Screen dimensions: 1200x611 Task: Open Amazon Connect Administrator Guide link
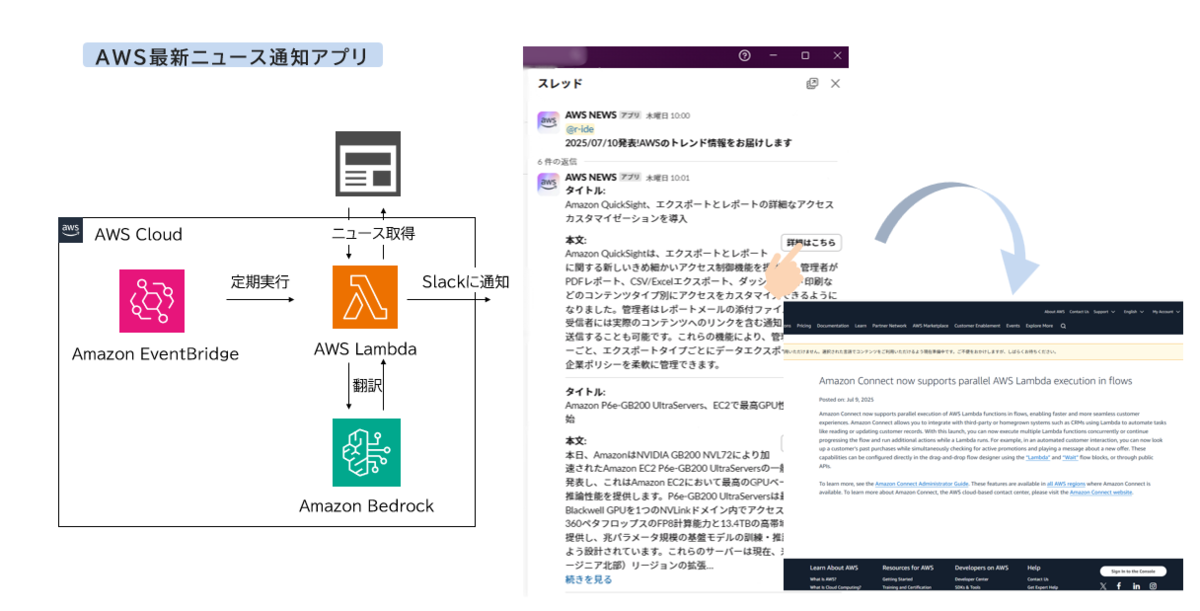coord(921,484)
